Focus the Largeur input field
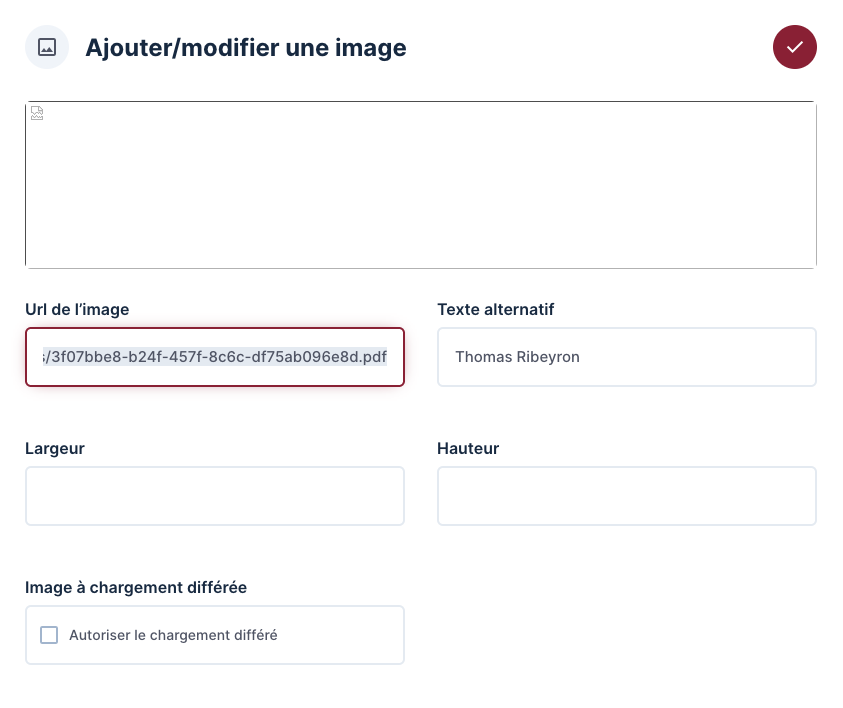This screenshot has width=843, height=708. [215, 496]
